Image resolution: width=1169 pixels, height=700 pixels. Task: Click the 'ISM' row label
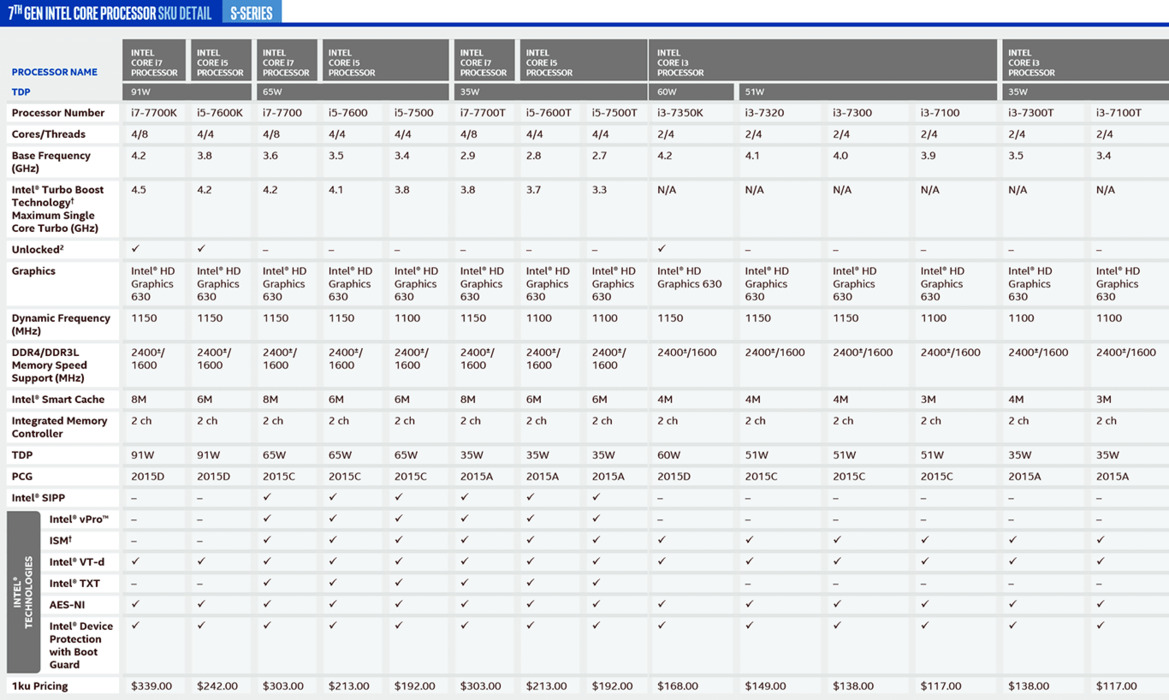60,540
